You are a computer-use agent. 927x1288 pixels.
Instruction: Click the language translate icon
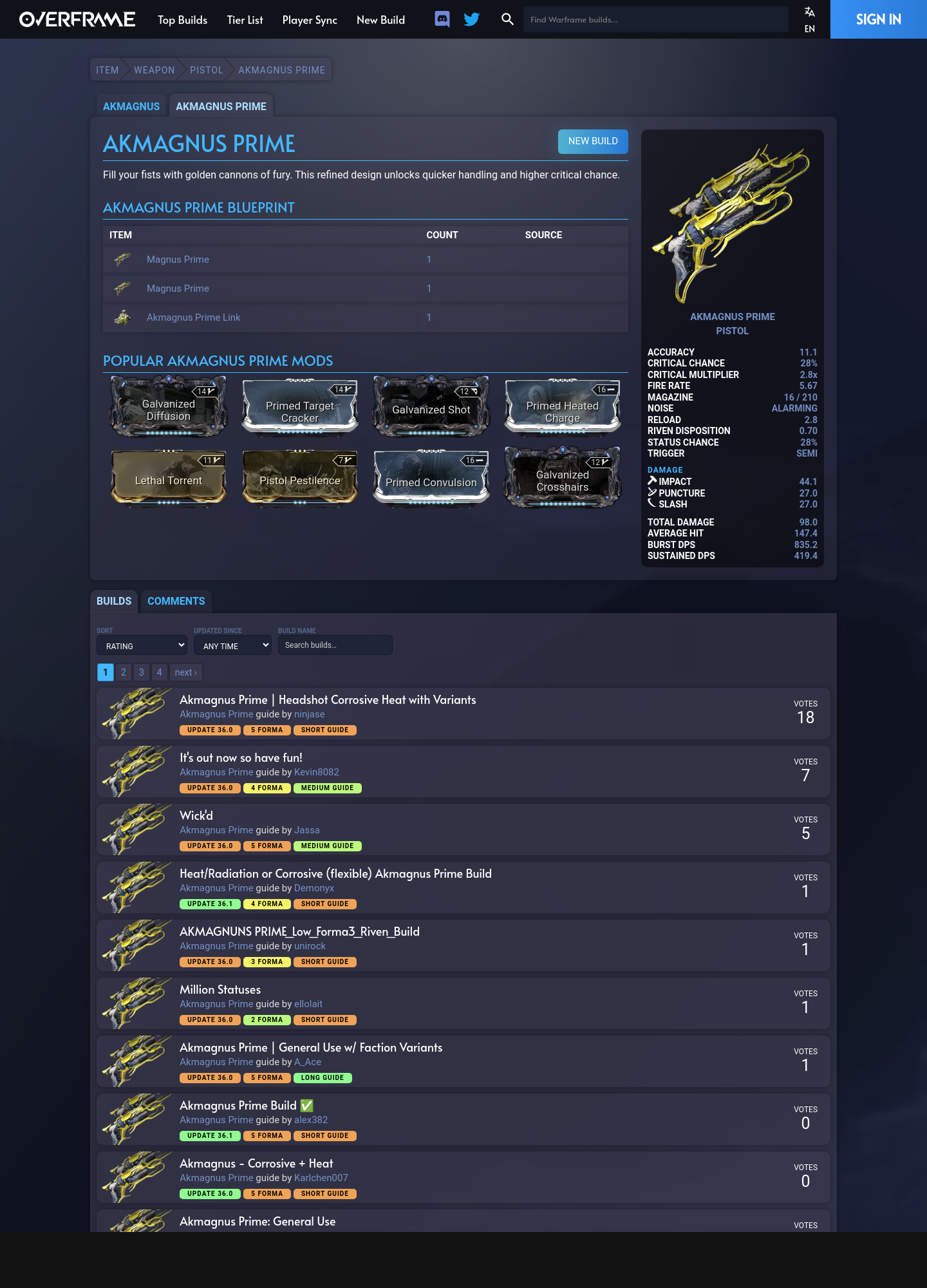[x=810, y=12]
